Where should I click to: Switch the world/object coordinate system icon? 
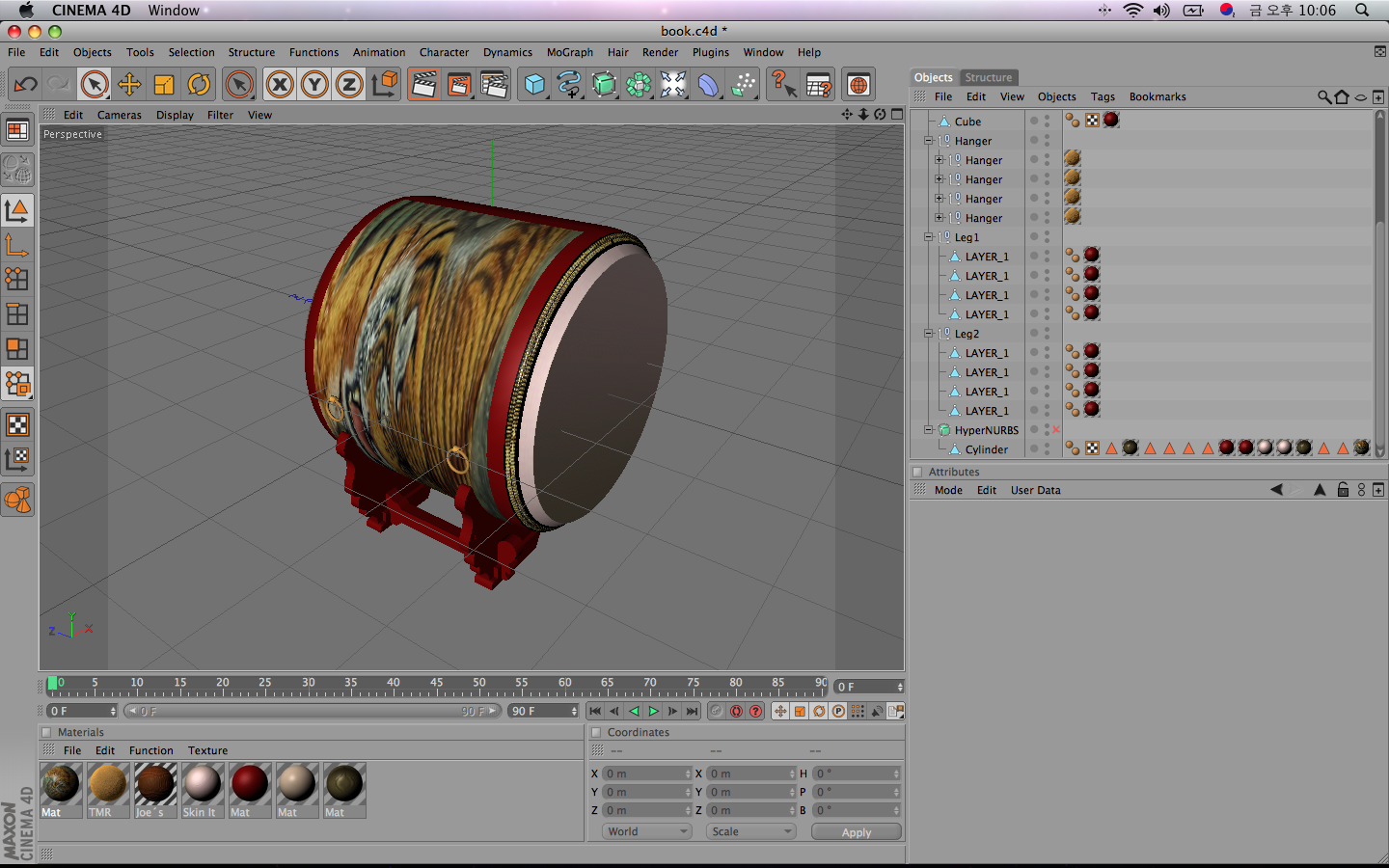384,85
